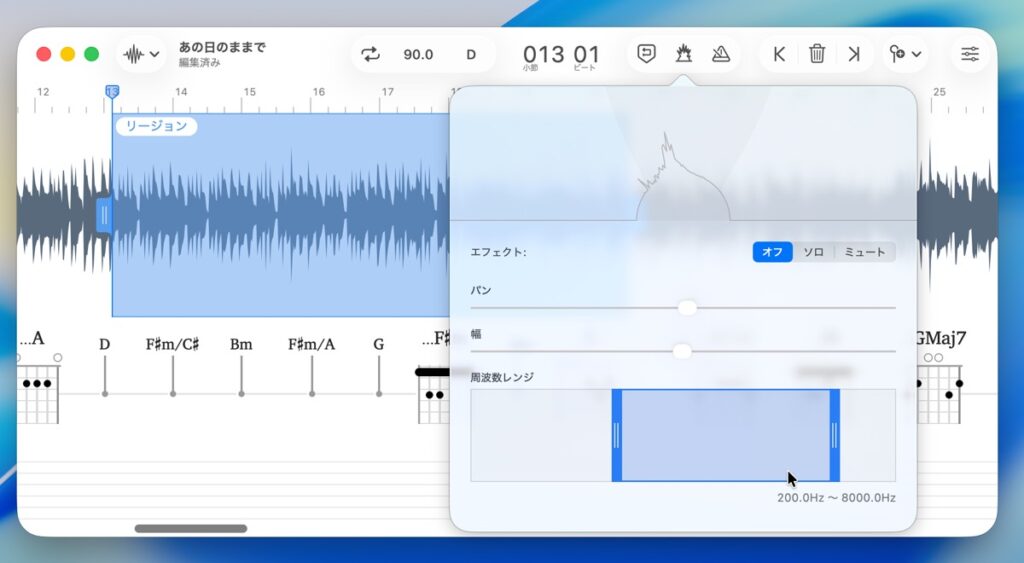This screenshot has height=563, width=1024.
Task: Switch effect mode to ミュート
Action: (x=865, y=252)
